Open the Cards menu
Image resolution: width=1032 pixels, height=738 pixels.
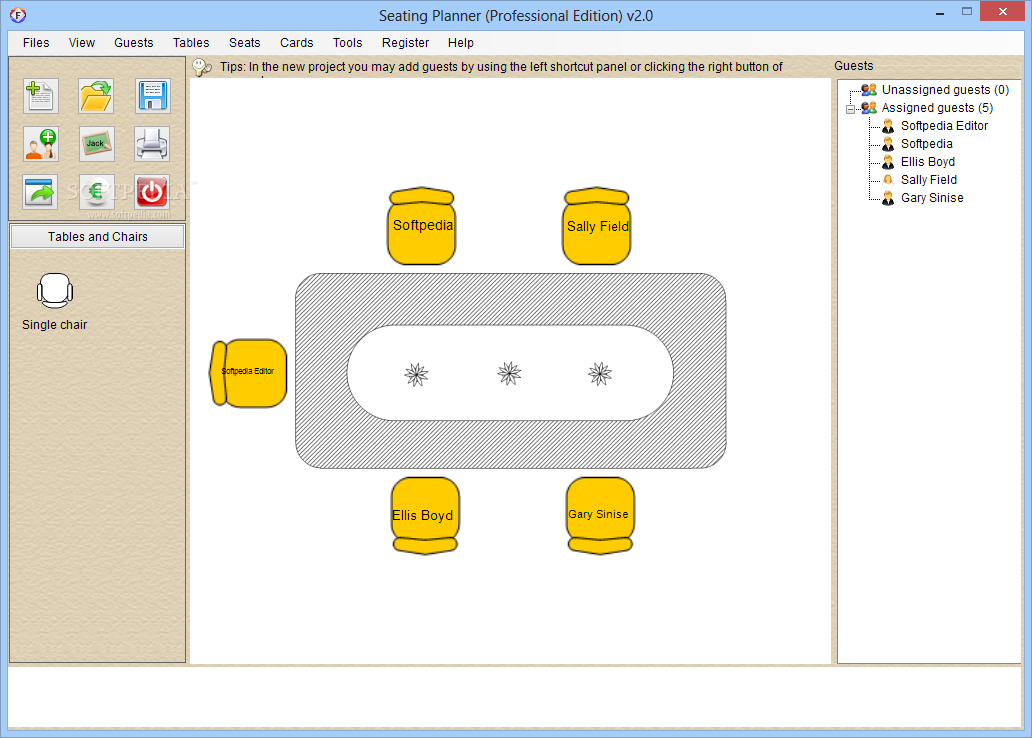[x=297, y=43]
